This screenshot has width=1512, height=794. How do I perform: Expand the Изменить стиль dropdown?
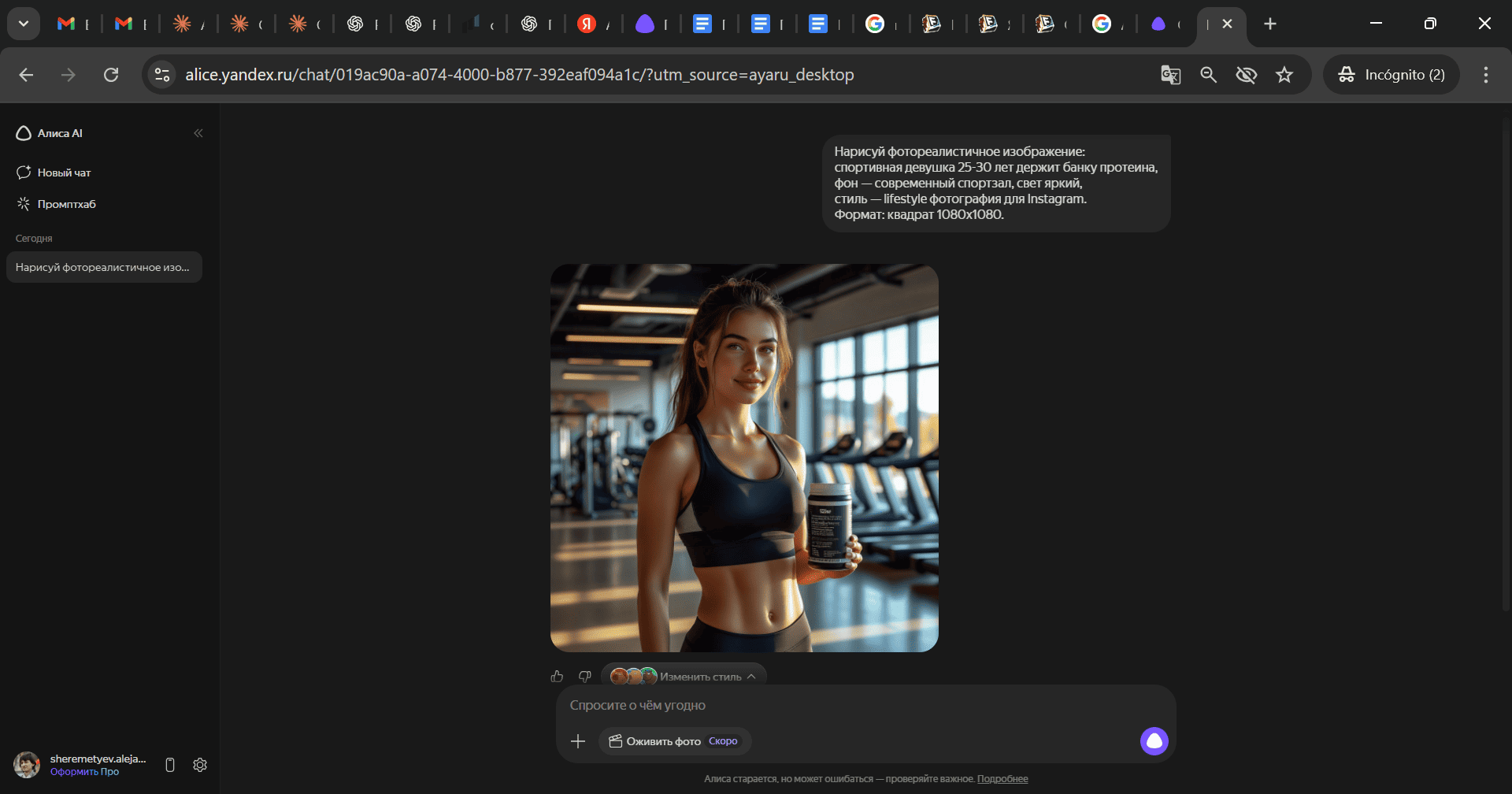[x=684, y=676]
